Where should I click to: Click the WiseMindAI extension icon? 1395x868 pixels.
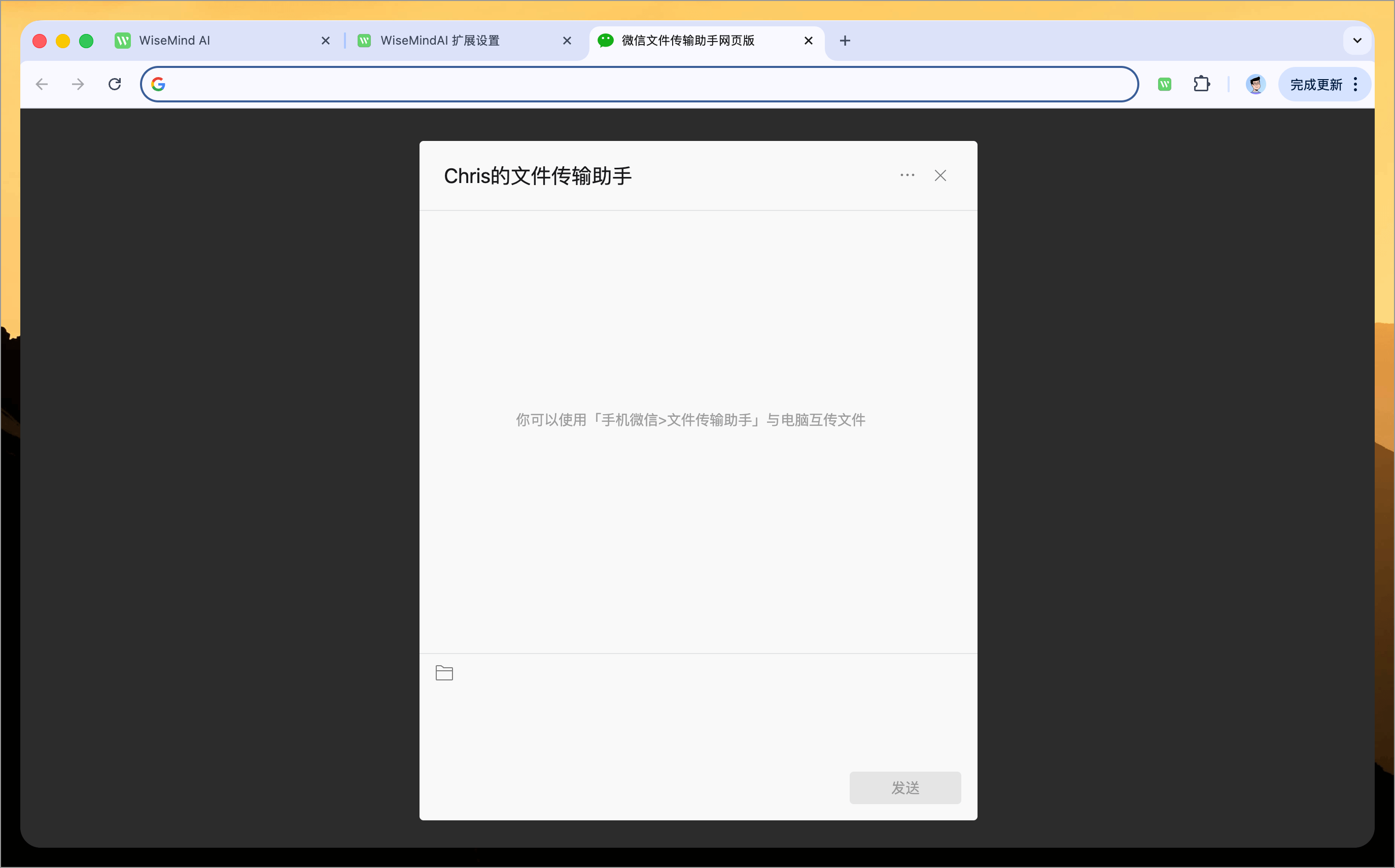[x=1165, y=84]
